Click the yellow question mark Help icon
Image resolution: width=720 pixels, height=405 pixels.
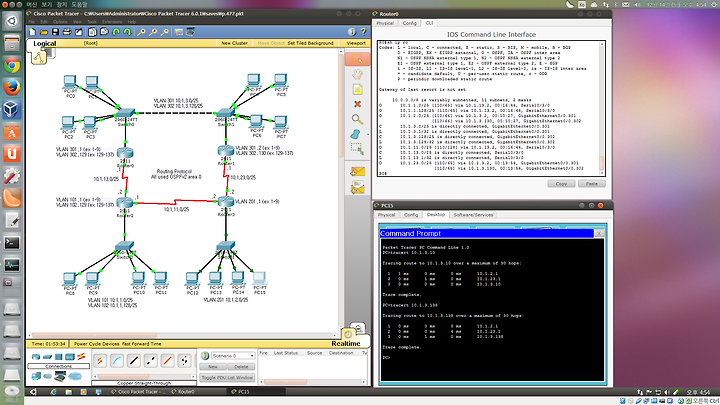point(364,32)
